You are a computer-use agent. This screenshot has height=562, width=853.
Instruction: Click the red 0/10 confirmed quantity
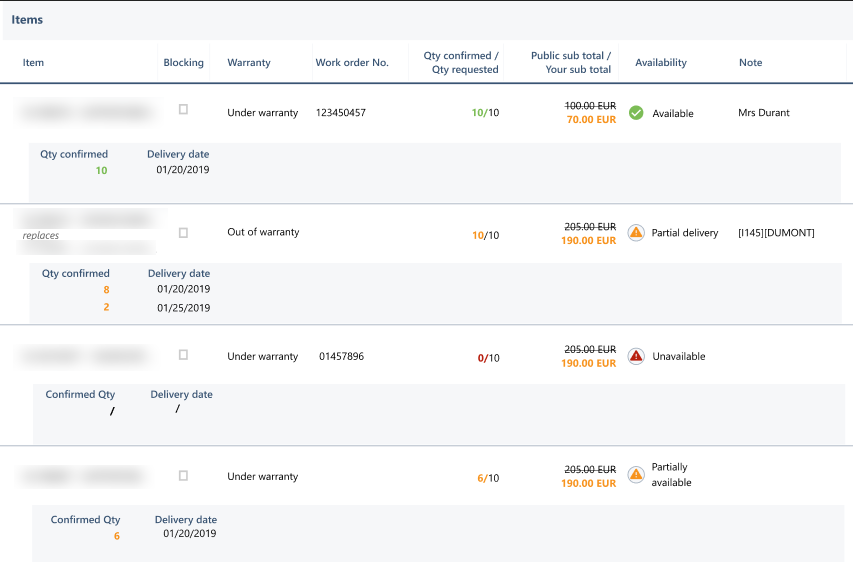488,358
